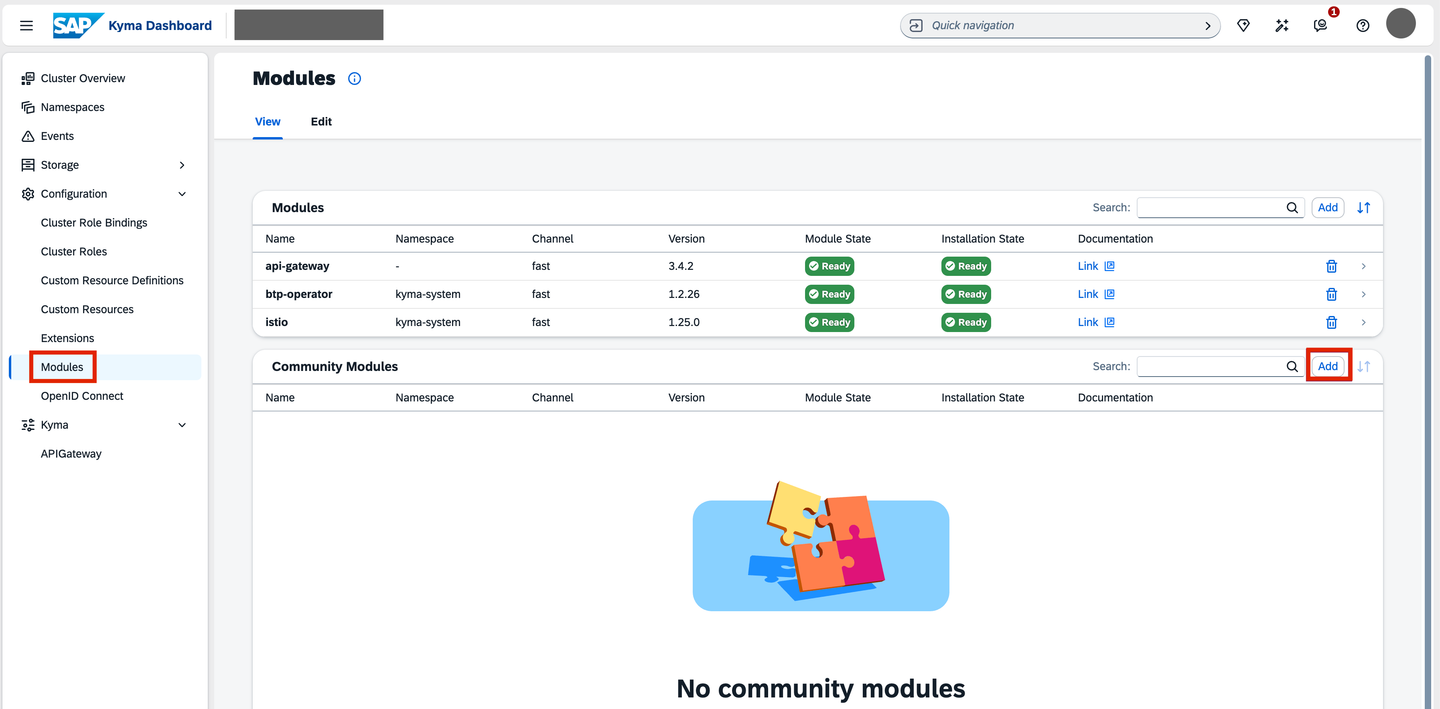Open the hamburger navigation menu
Image resolution: width=1440 pixels, height=709 pixels.
click(27, 25)
